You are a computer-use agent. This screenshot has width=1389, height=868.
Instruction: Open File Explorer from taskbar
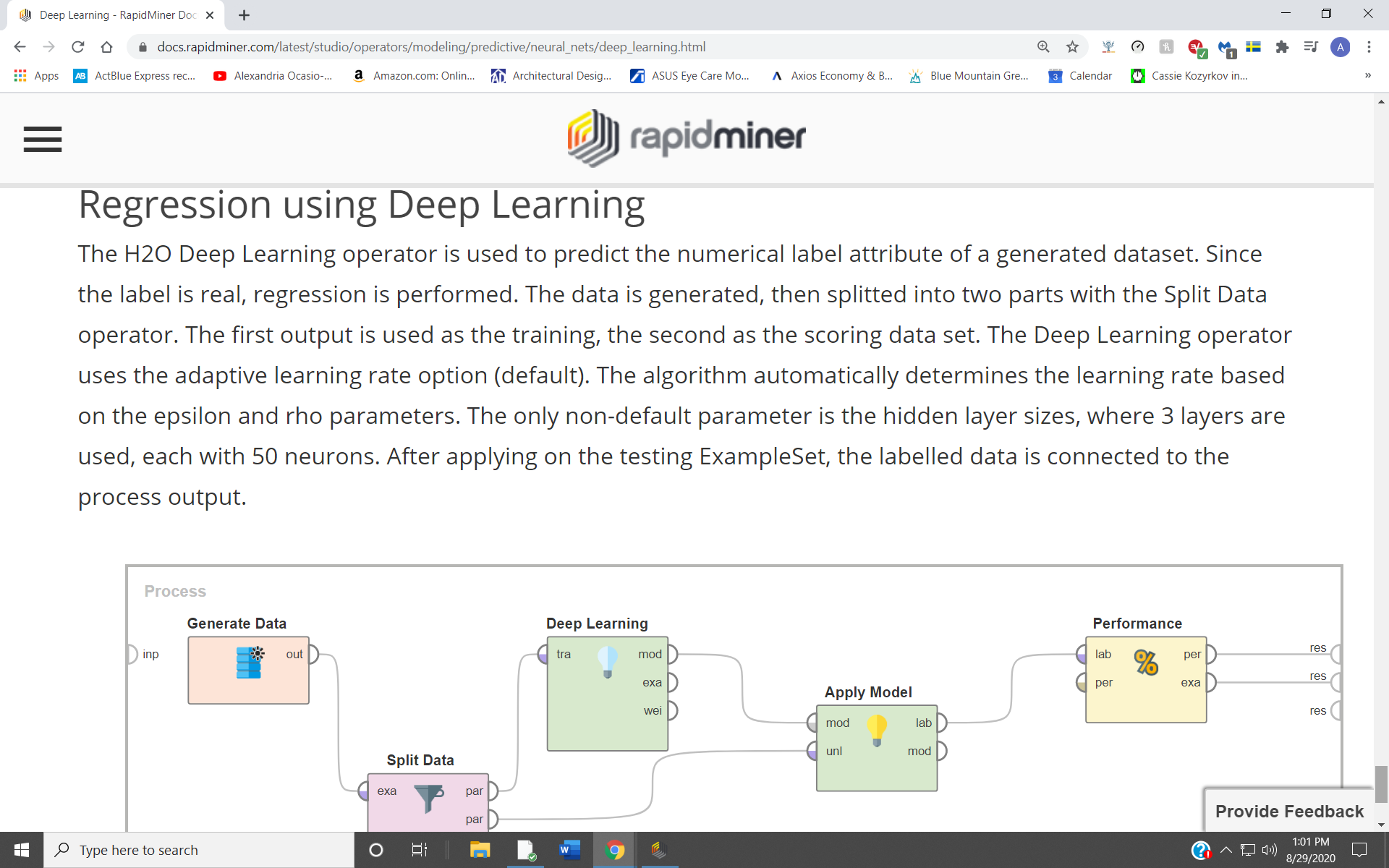pyautogui.click(x=480, y=850)
